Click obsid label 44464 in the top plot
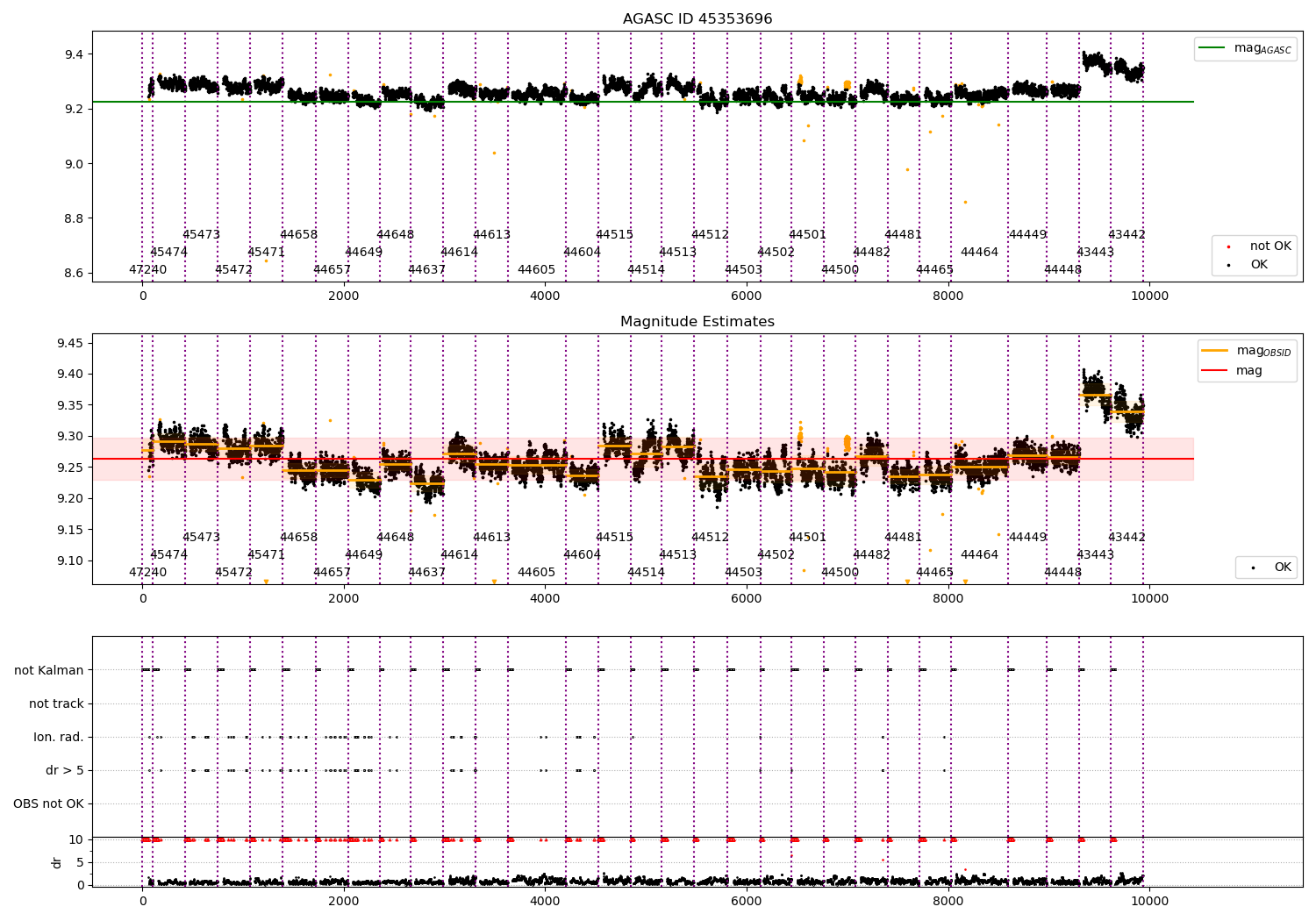Image resolution: width=1316 pixels, height=921 pixels. pos(979,252)
